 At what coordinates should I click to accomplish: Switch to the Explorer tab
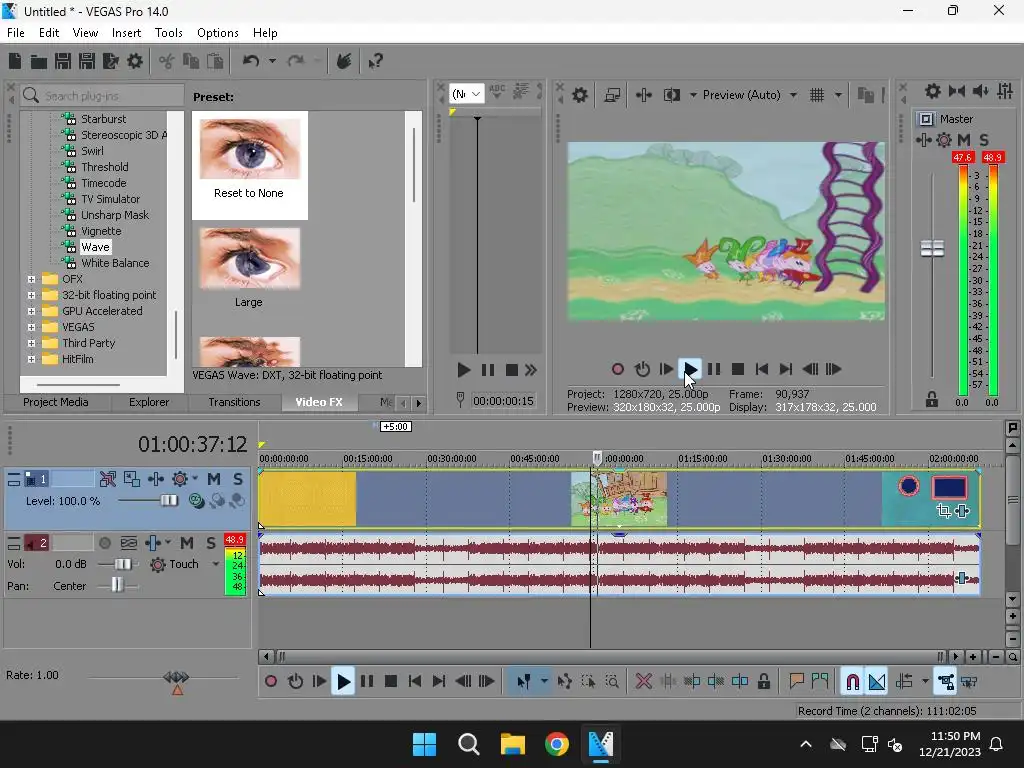click(x=149, y=402)
